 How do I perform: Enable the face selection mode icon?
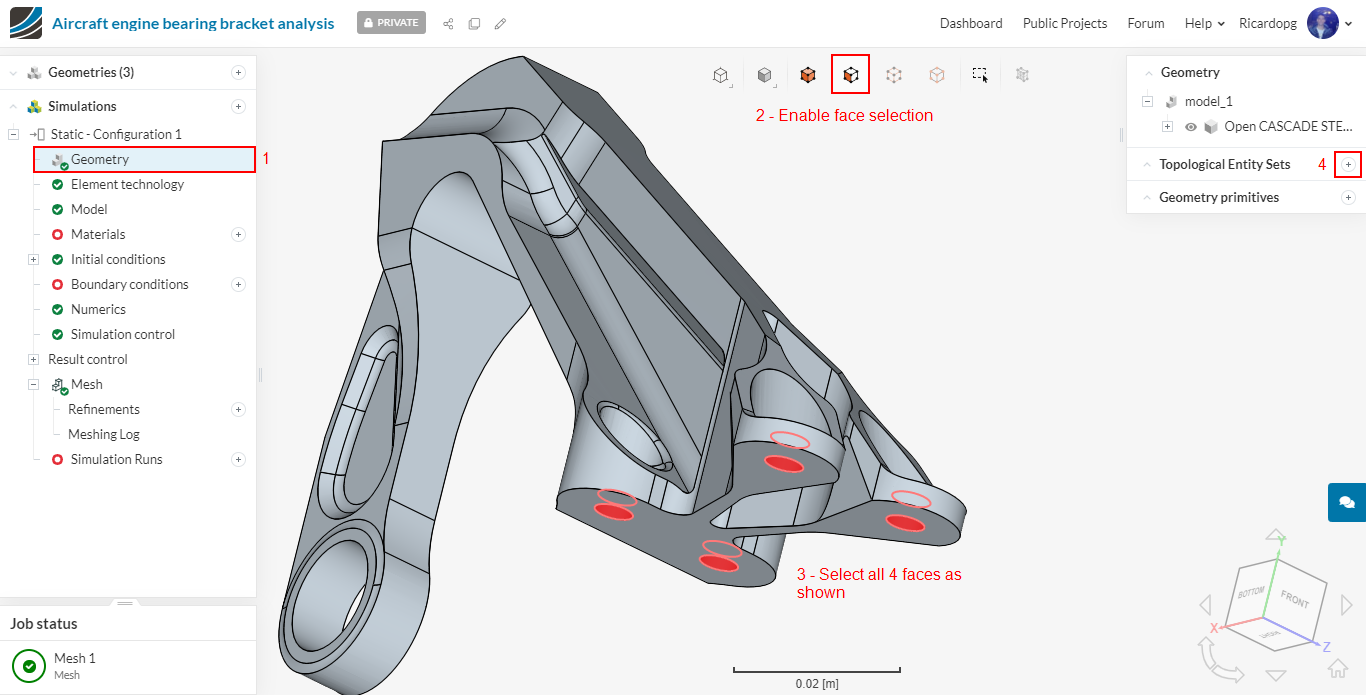[850, 74]
